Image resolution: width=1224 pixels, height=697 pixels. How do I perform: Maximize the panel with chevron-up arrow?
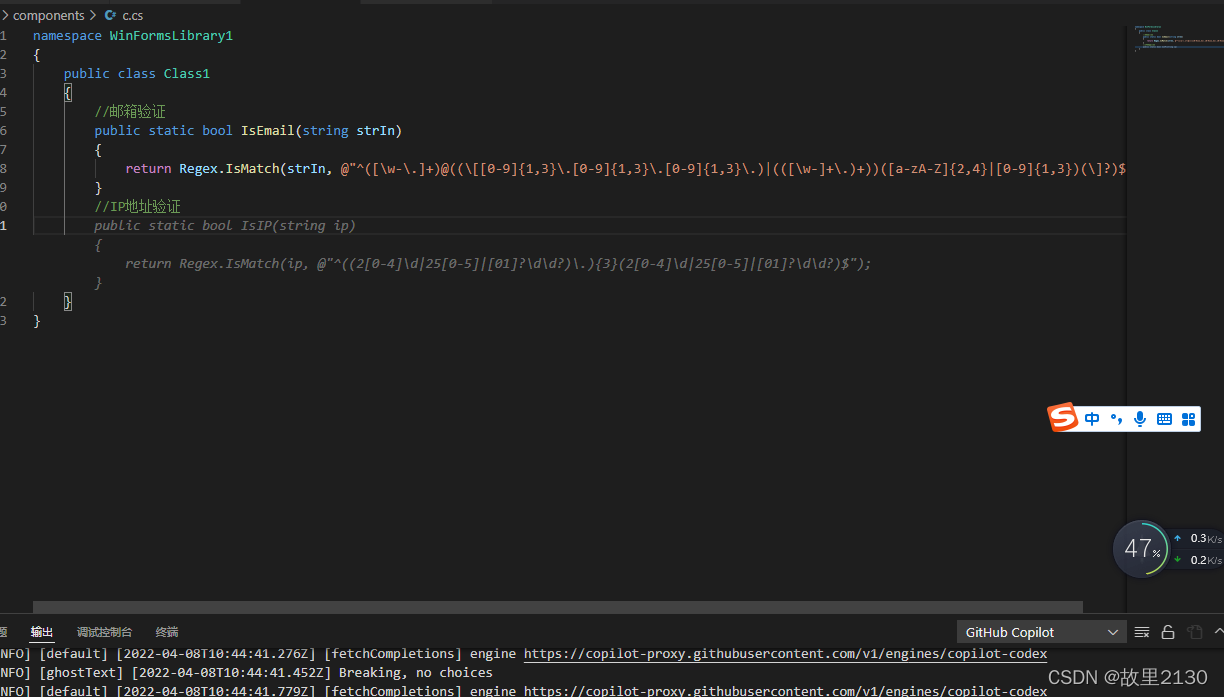(x=1218, y=632)
